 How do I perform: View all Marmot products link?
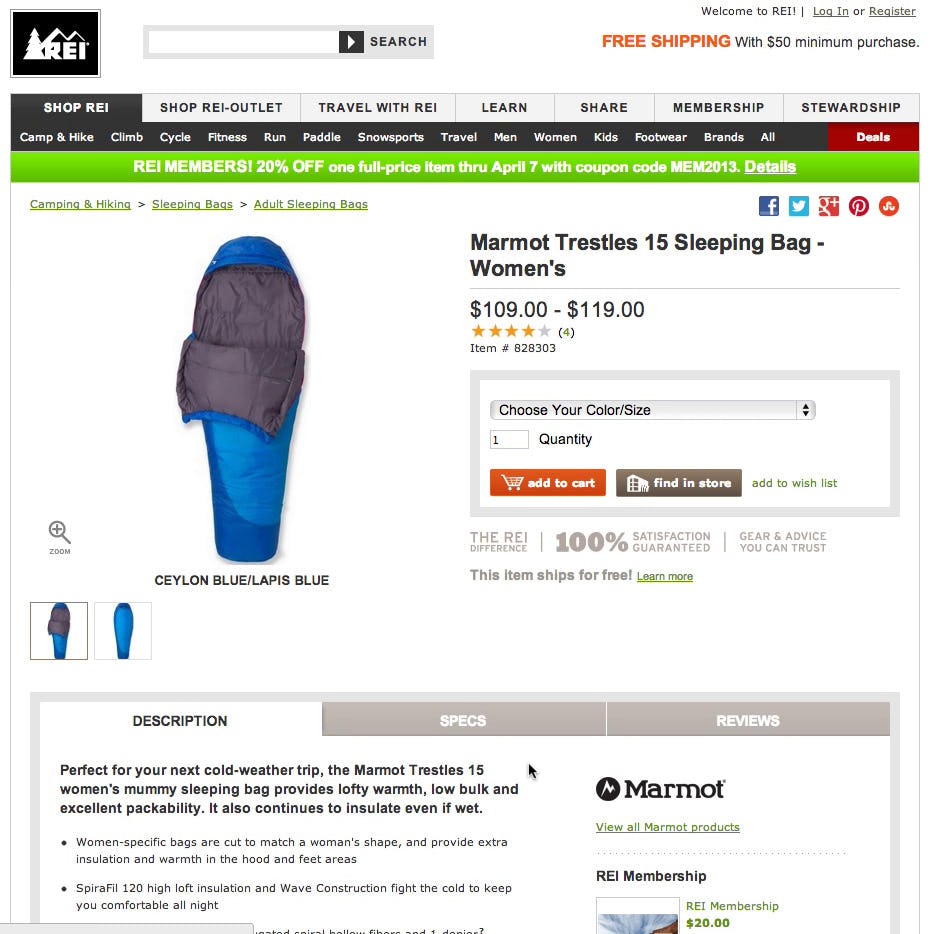(x=668, y=827)
